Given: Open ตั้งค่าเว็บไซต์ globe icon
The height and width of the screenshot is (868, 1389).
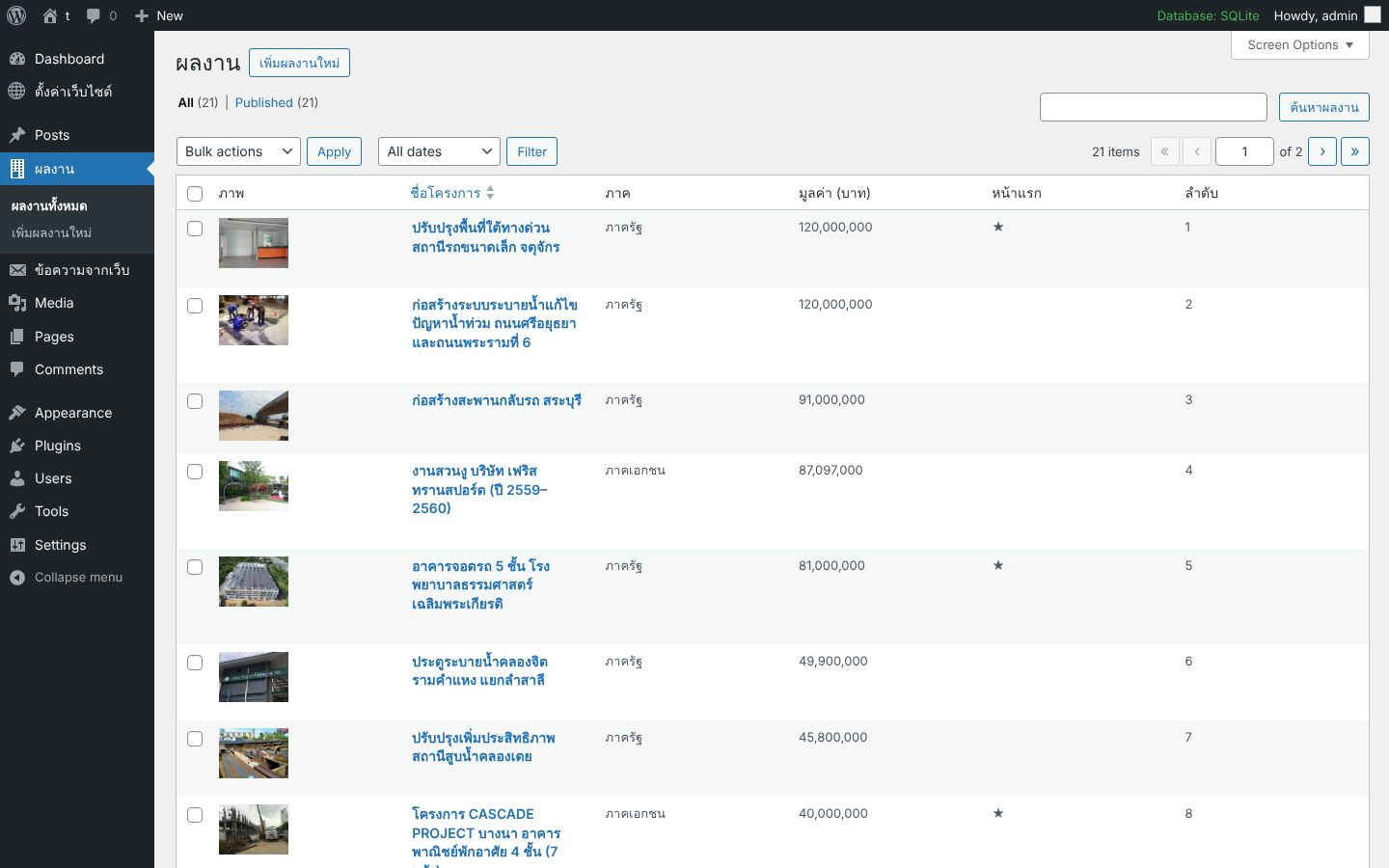Looking at the screenshot, I should tap(17, 92).
